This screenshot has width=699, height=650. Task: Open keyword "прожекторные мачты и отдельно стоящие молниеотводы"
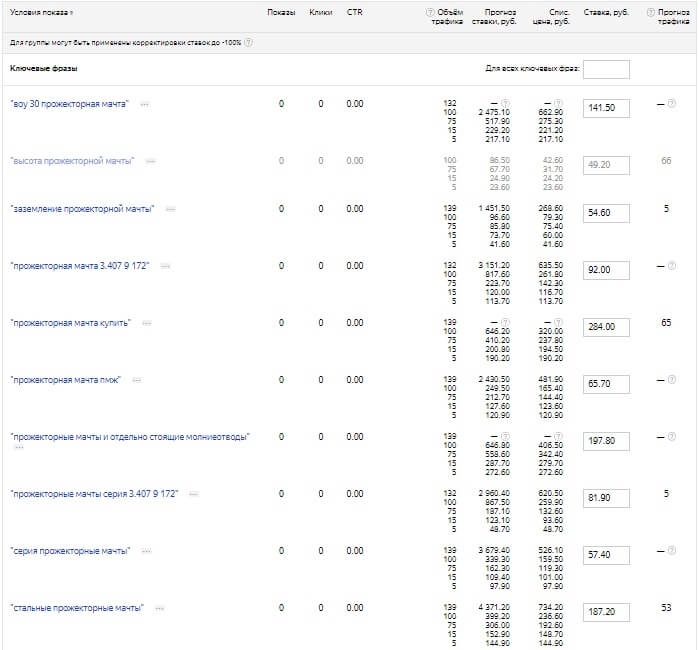pos(130,437)
